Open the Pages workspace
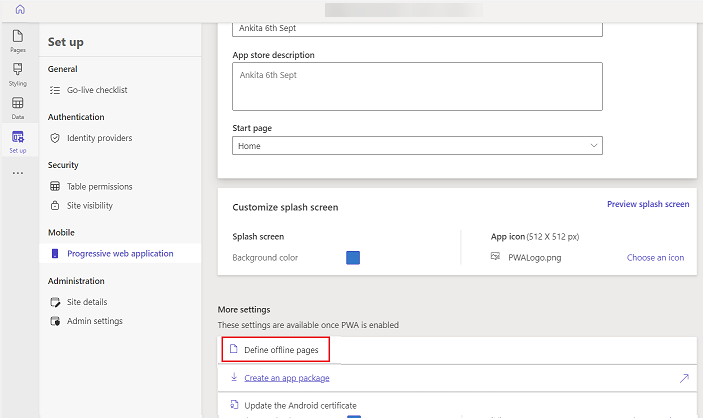This screenshot has width=703, height=418. click(18, 41)
